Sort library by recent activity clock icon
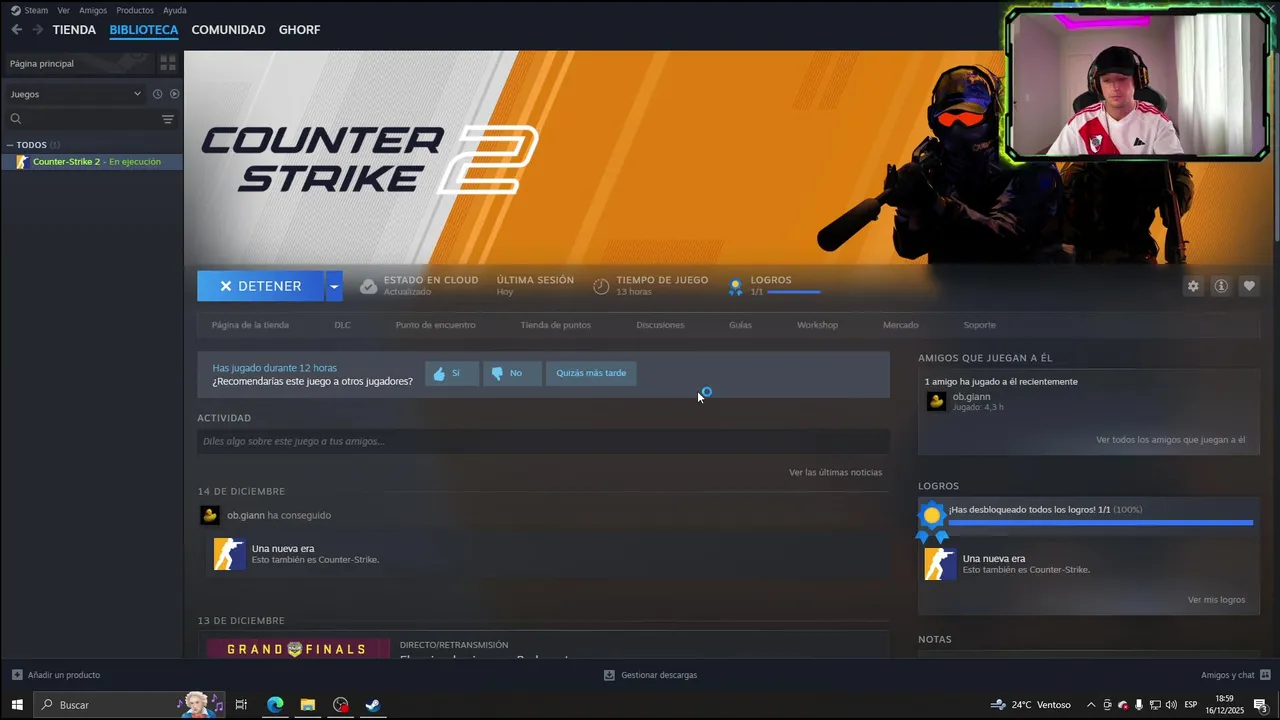 157,94
